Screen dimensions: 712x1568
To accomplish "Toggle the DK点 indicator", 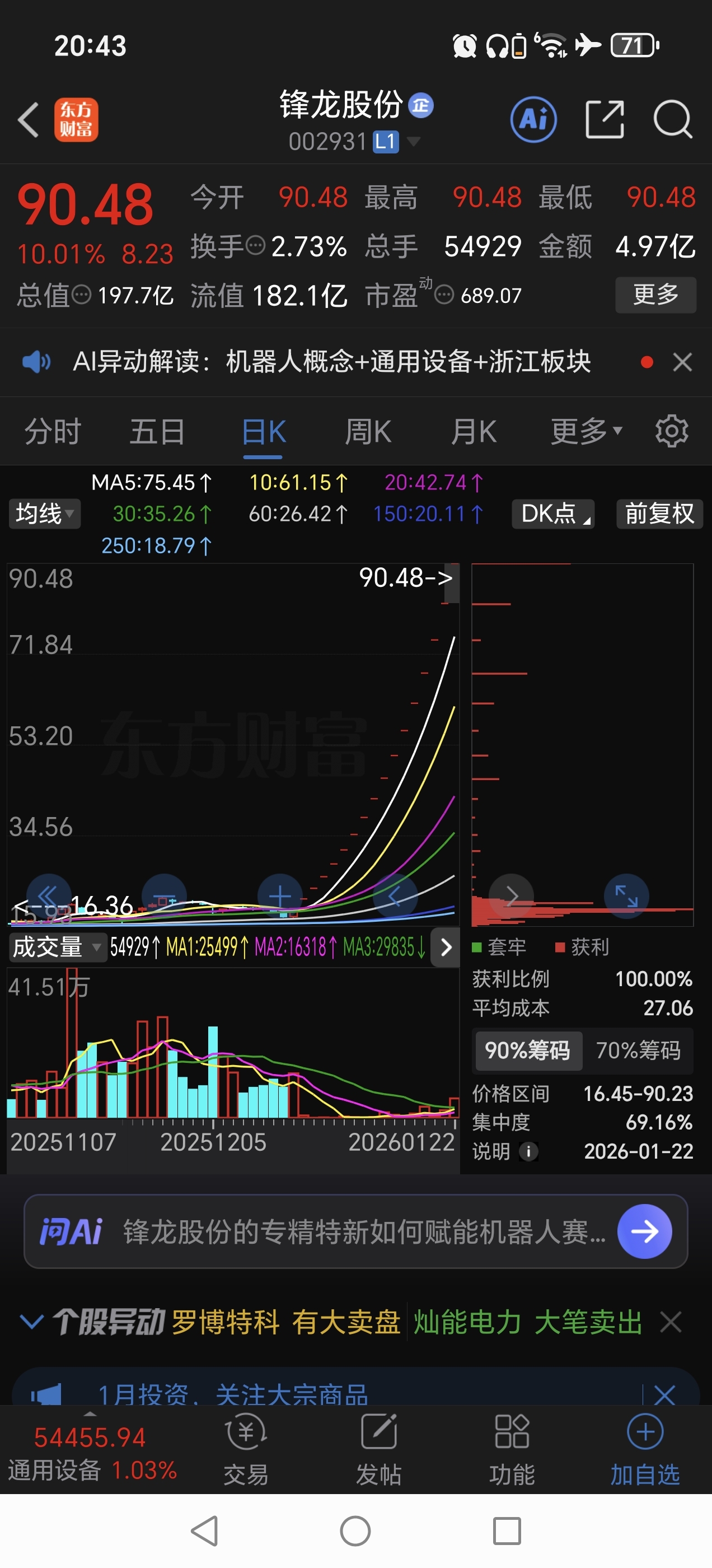I will click(x=552, y=514).
